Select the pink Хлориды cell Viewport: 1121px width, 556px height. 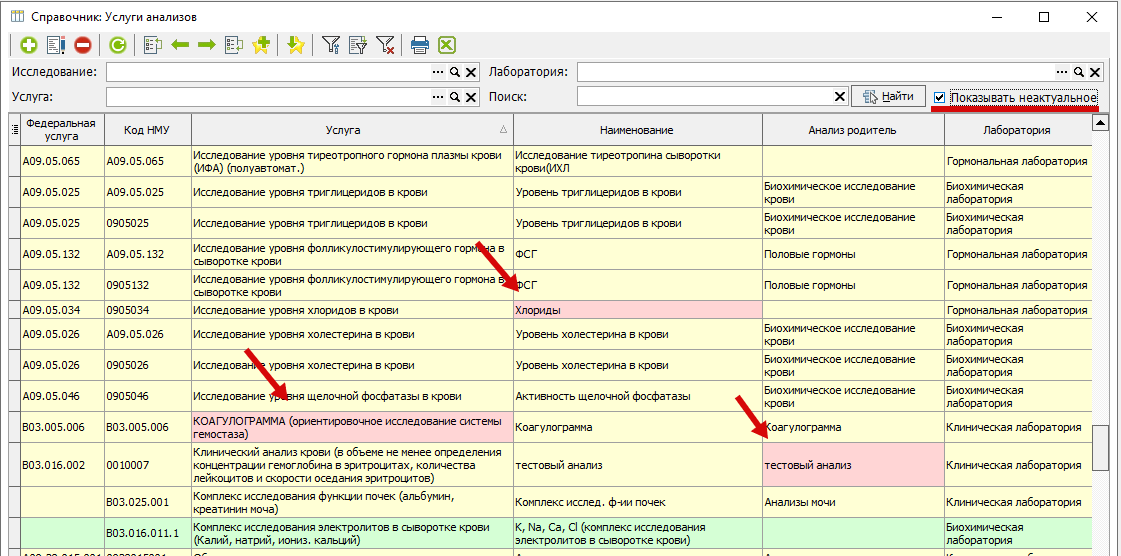tap(637, 310)
